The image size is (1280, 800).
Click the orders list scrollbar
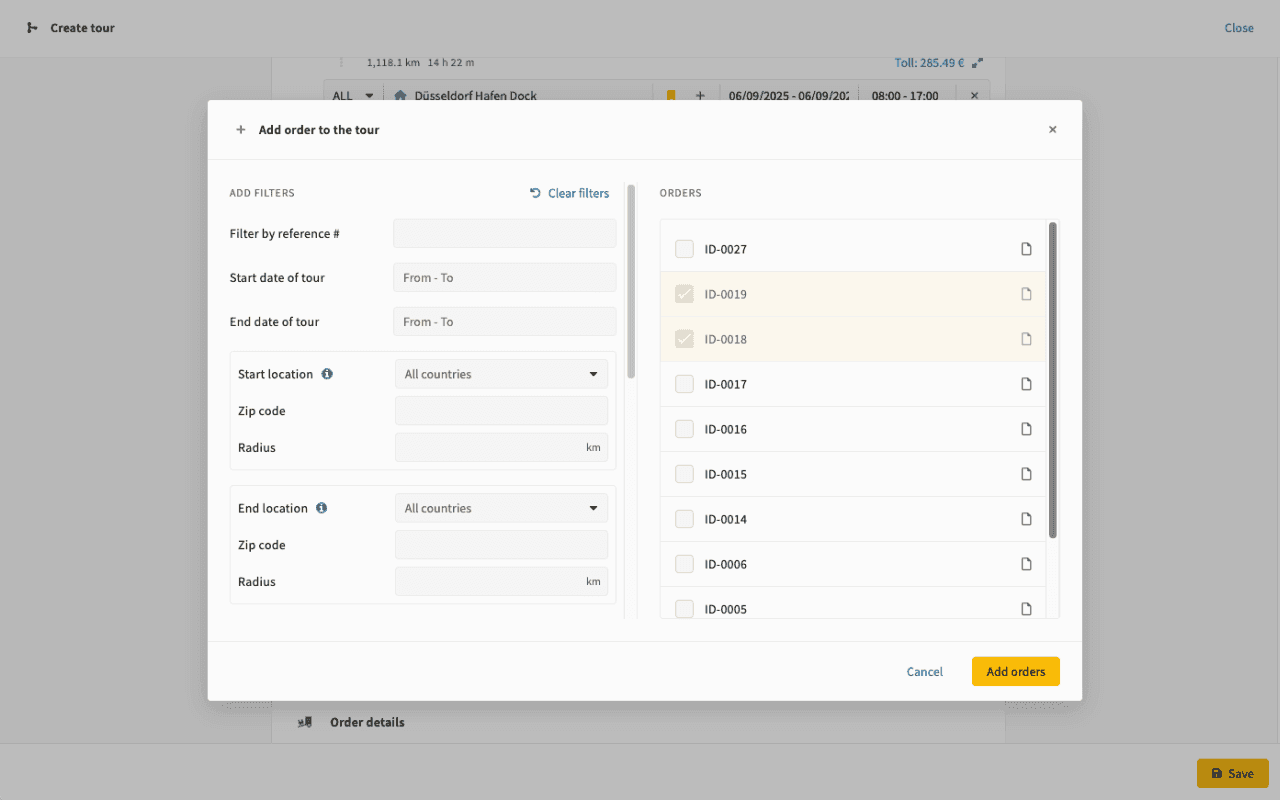pyautogui.click(x=1053, y=380)
